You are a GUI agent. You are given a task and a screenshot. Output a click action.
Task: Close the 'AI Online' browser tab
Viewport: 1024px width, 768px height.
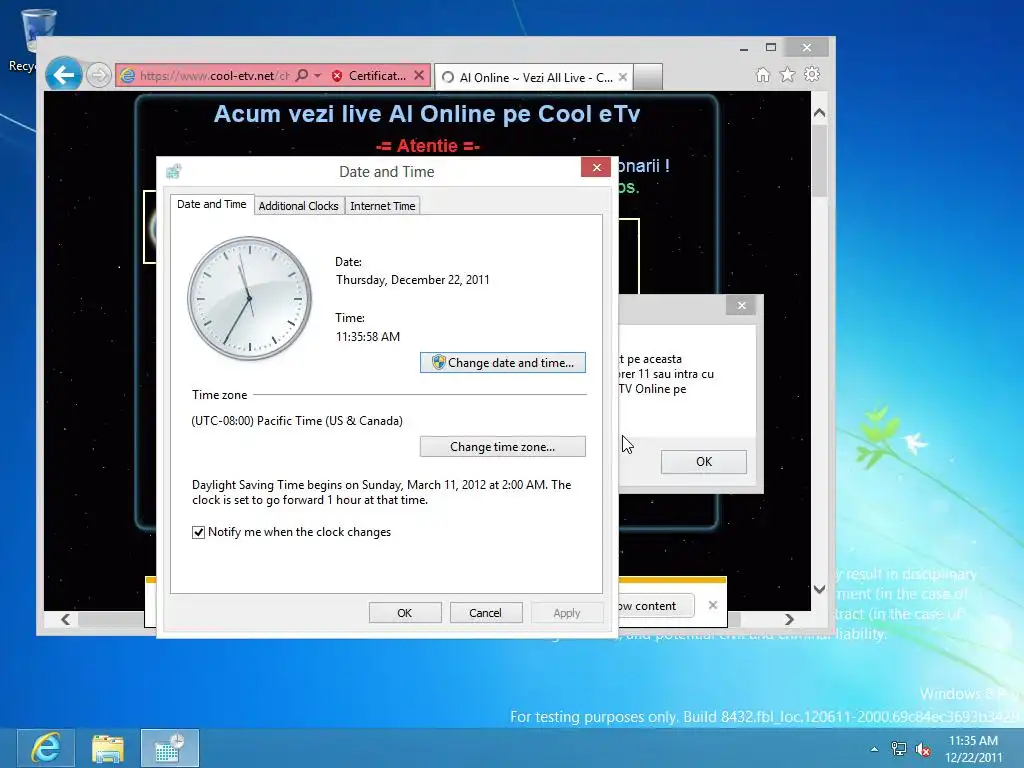click(x=622, y=77)
